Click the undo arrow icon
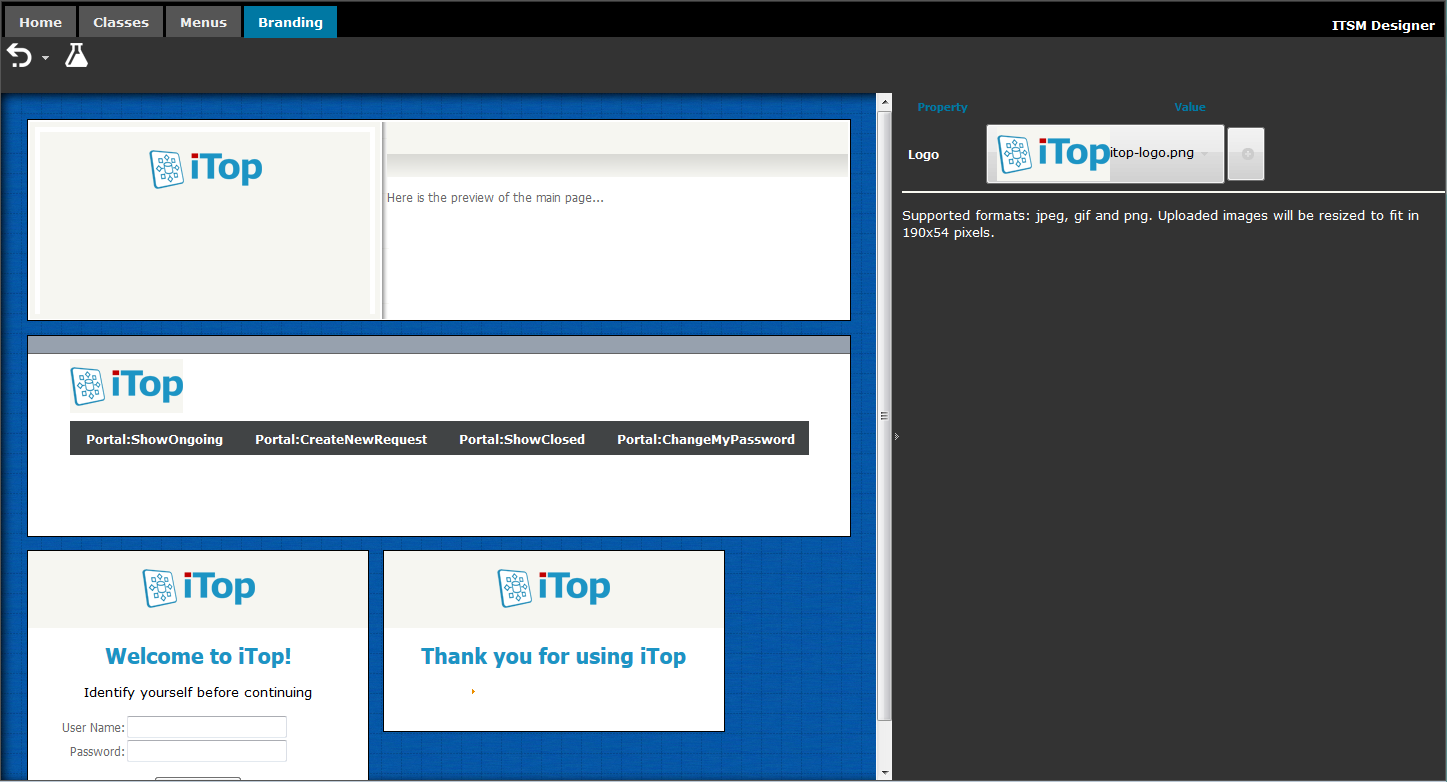 pos(19,56)
